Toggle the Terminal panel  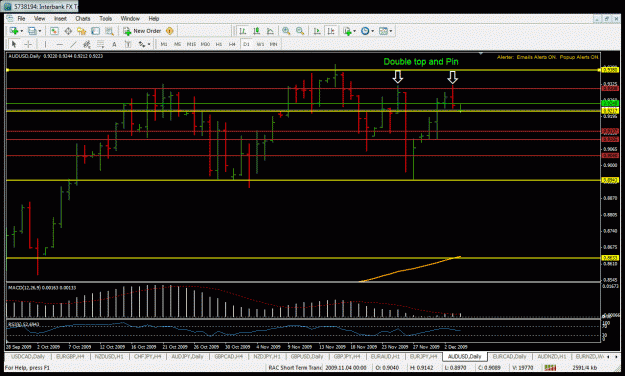[95, 31]
